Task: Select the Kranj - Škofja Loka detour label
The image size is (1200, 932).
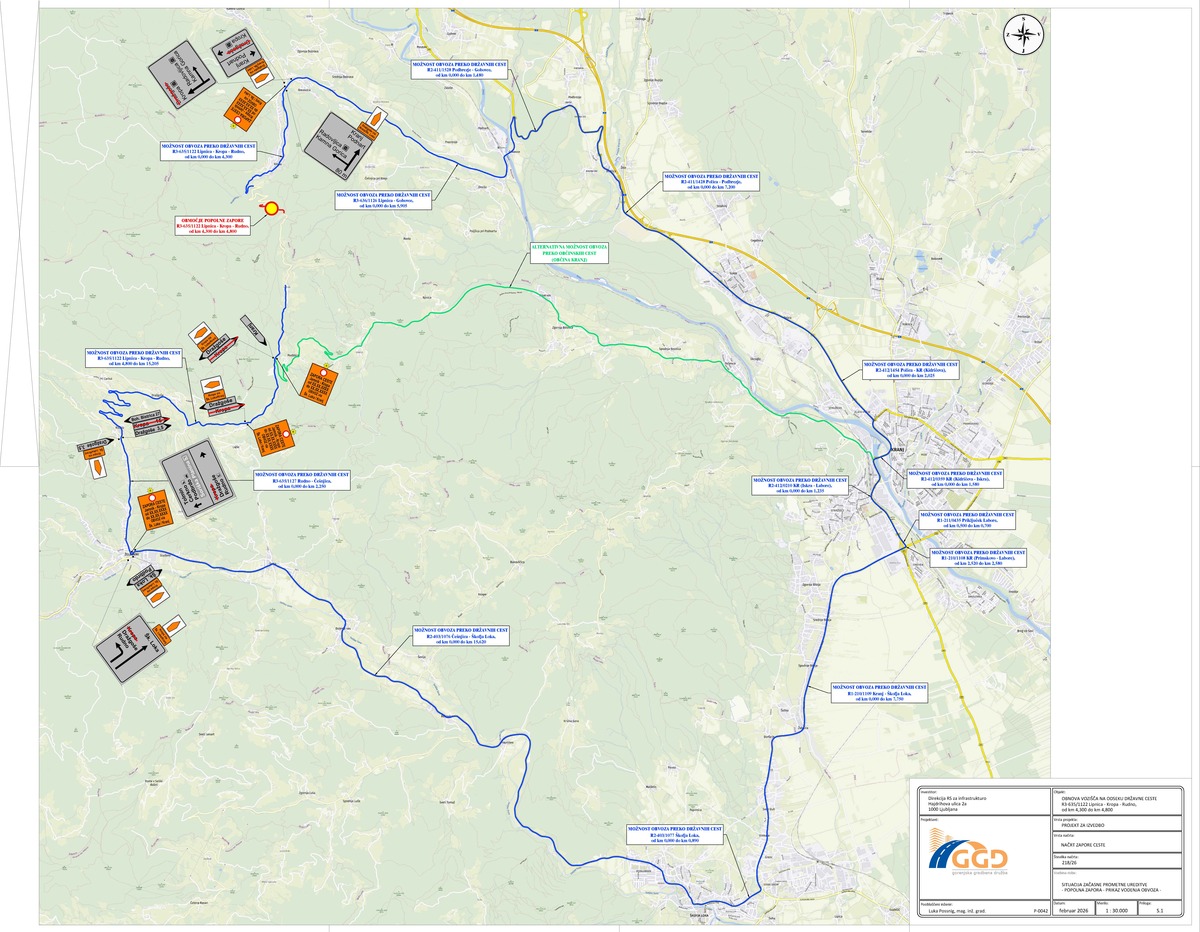Action: [x=880, y=693]
